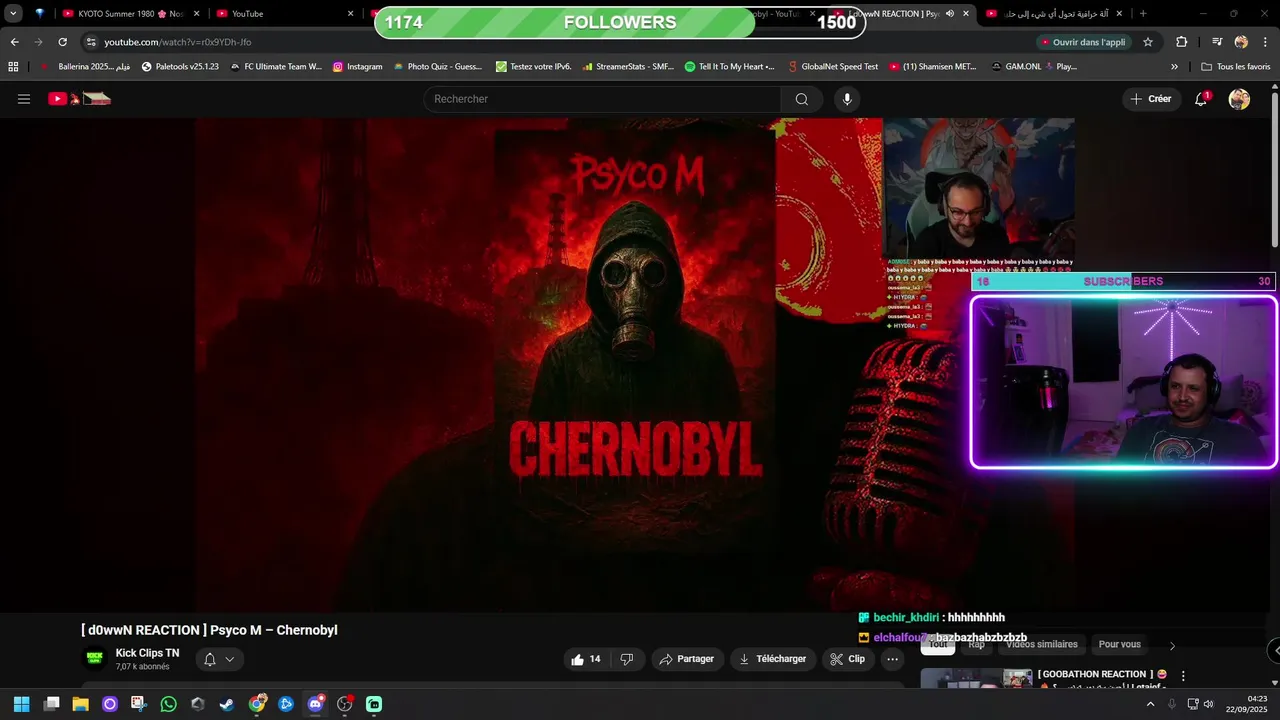Click the address bar URL
Image resolution: width=1280 pixels, height=720 pixels.
pos(178,42)
